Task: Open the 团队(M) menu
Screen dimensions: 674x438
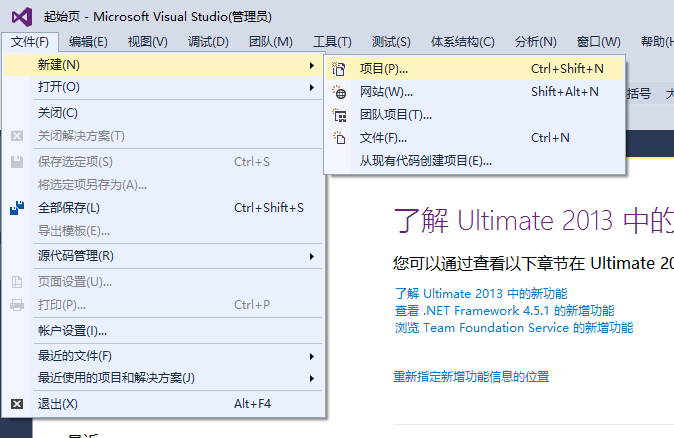Action: point(271,42)
